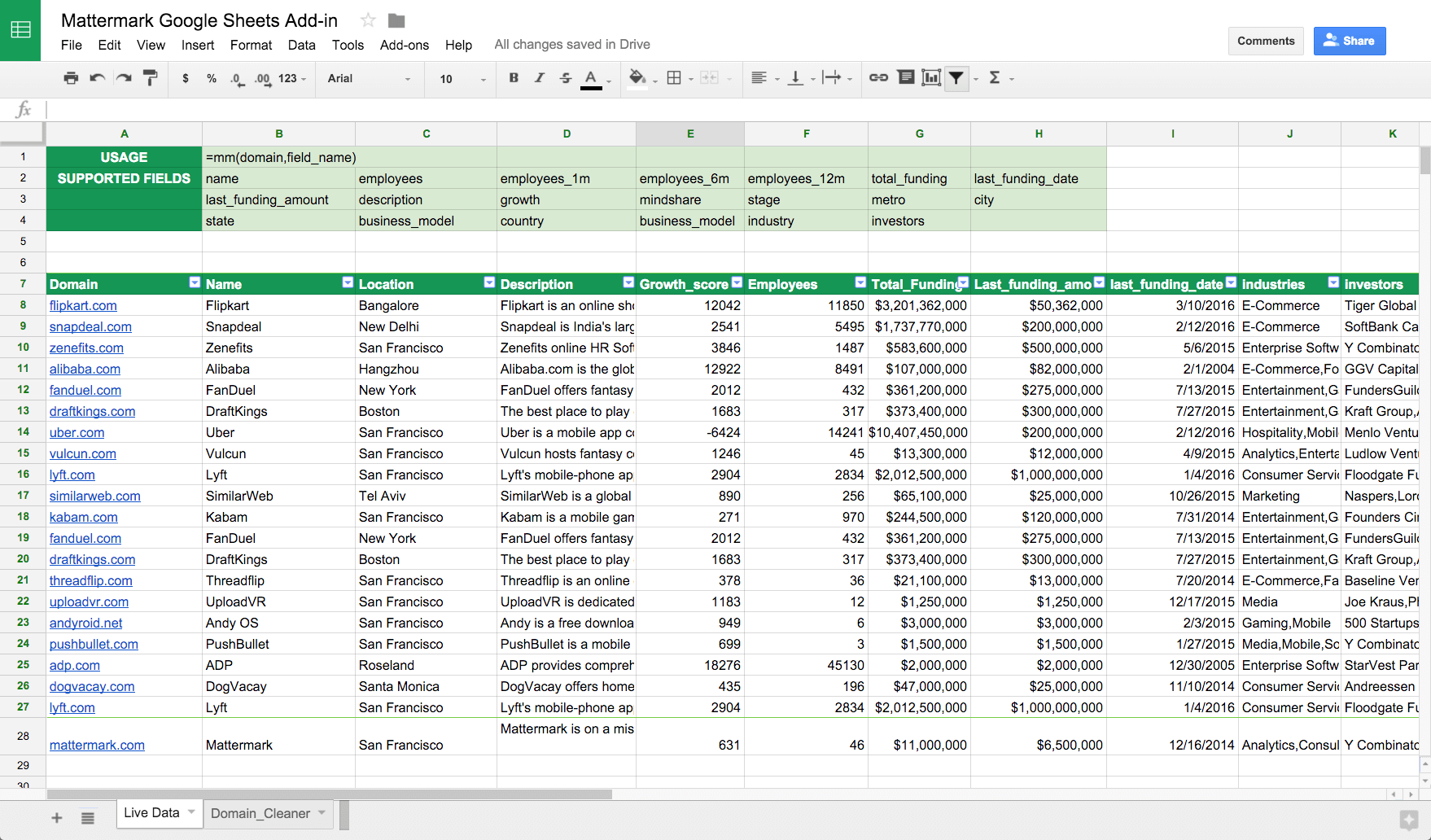
Task: Open the Add-ons menu
Action: (x=405, y=45)
